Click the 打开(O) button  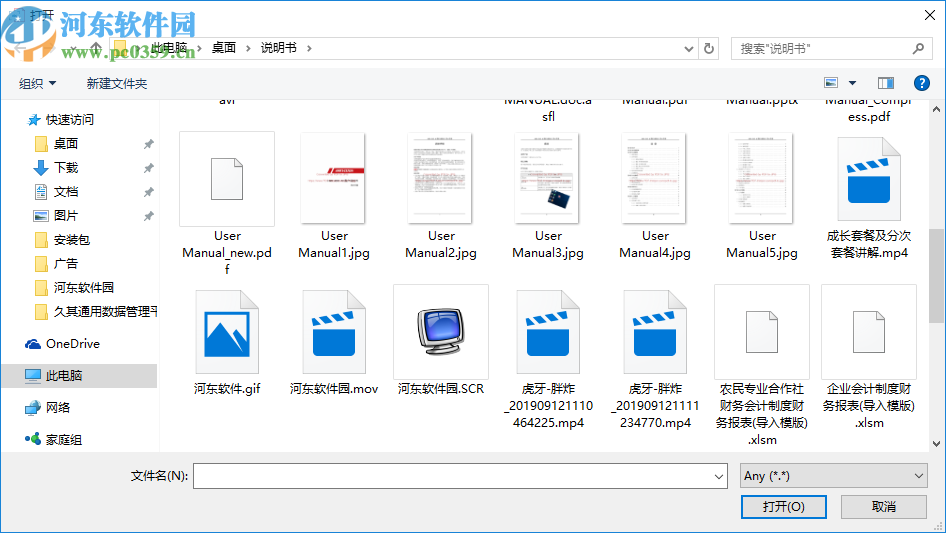pyautogui.click(x=784, y=506)
